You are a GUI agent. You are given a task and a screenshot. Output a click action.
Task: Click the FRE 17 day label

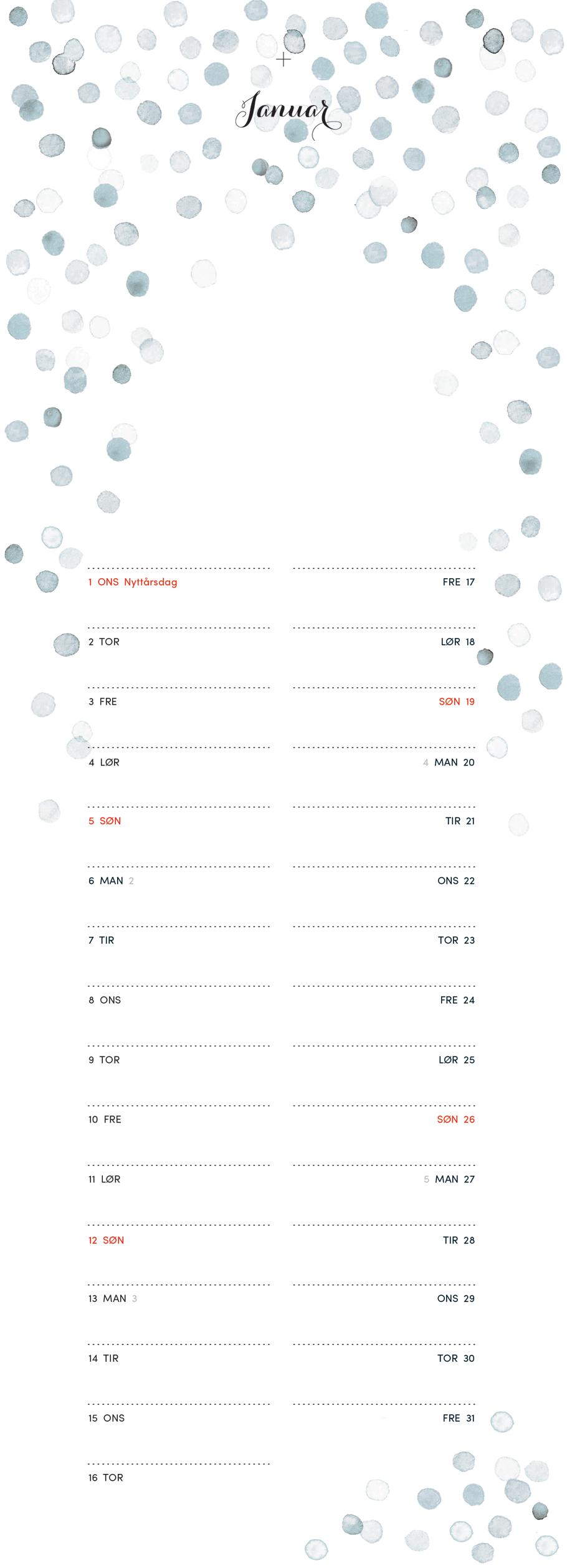459,582
